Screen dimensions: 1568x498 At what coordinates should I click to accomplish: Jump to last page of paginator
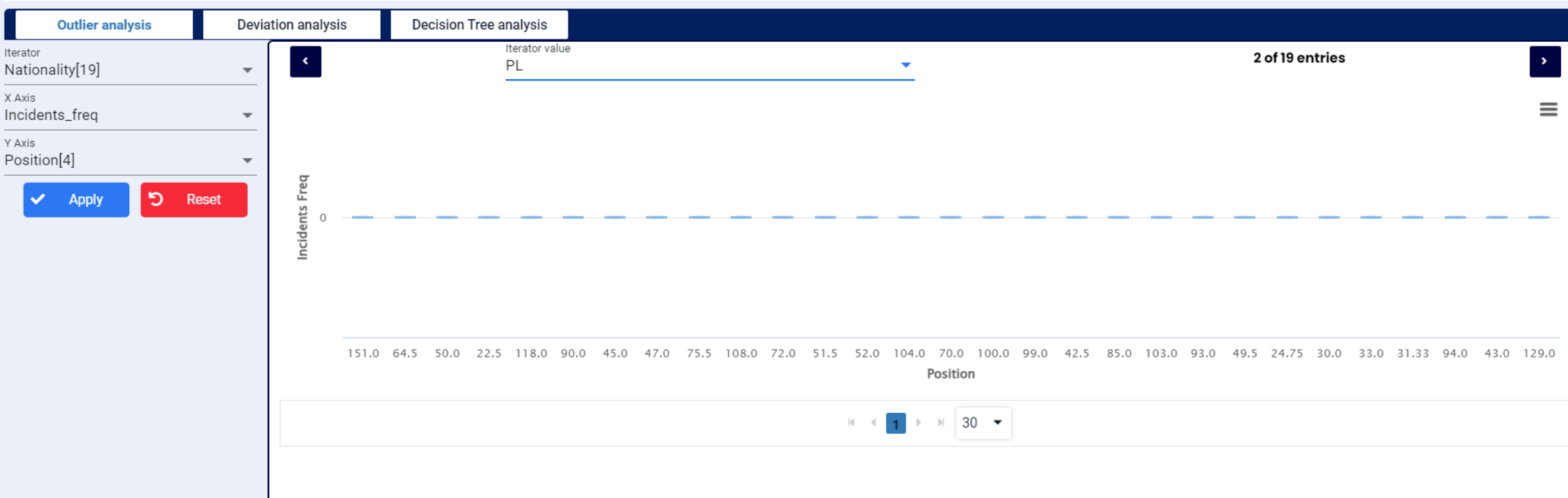pos(941,423)
